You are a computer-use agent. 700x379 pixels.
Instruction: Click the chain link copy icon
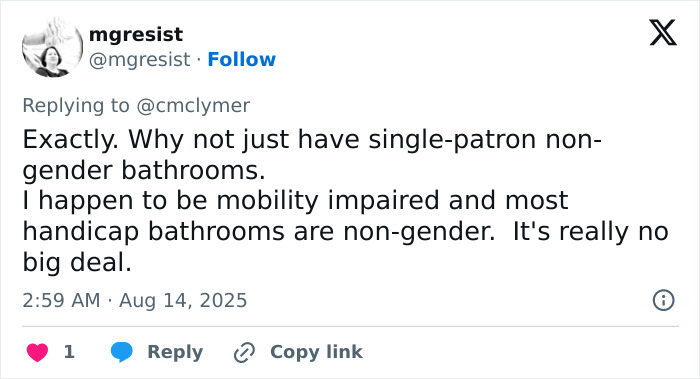click(x=244, y=352)
